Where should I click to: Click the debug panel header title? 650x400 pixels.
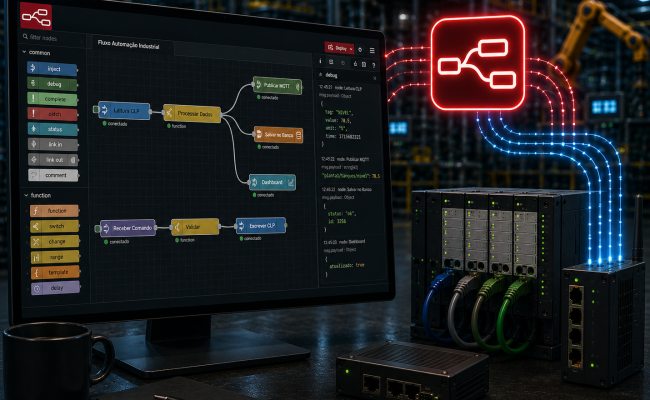coord(331,75)
